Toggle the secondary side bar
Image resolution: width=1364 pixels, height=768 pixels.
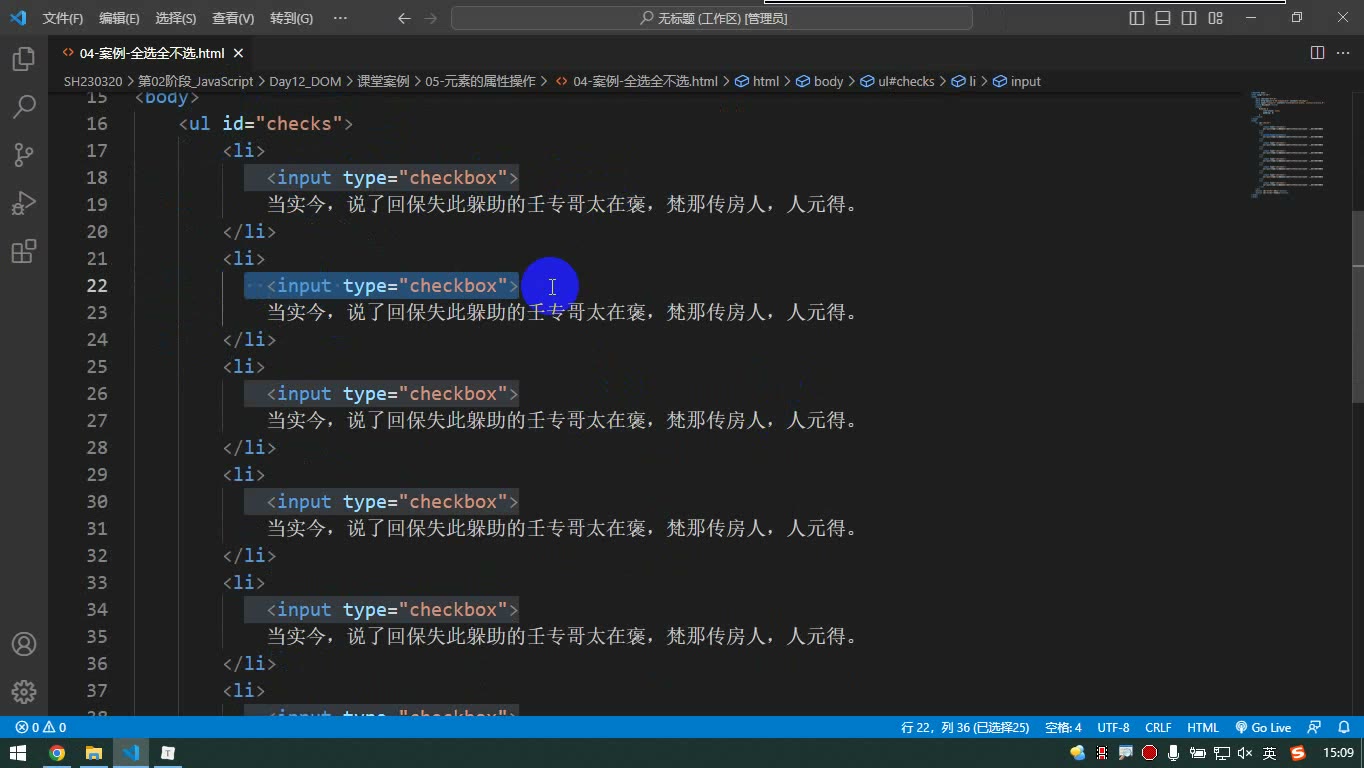[x=1189, y=18]
